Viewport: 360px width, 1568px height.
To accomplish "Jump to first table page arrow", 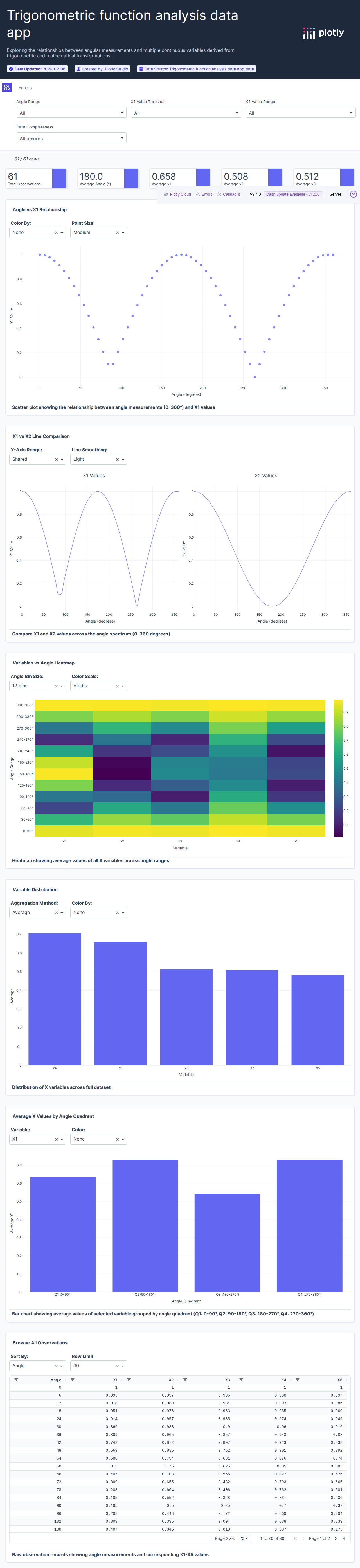I will pos(296,1538).
